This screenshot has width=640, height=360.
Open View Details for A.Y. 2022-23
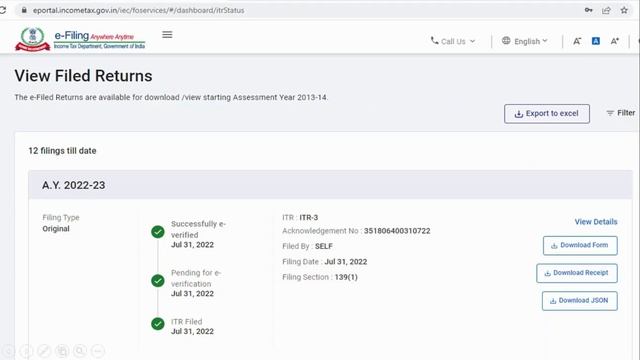click(x=596, y=222)
